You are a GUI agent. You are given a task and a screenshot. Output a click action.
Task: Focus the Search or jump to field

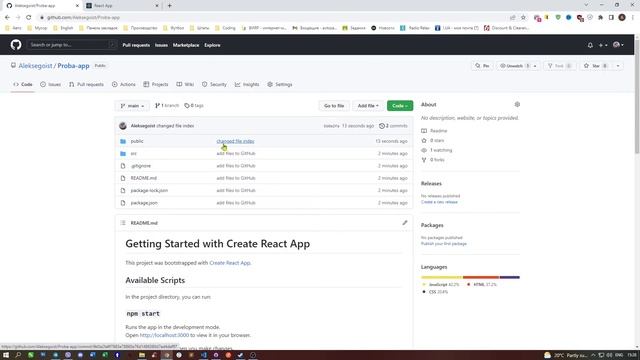coord(71,45)
